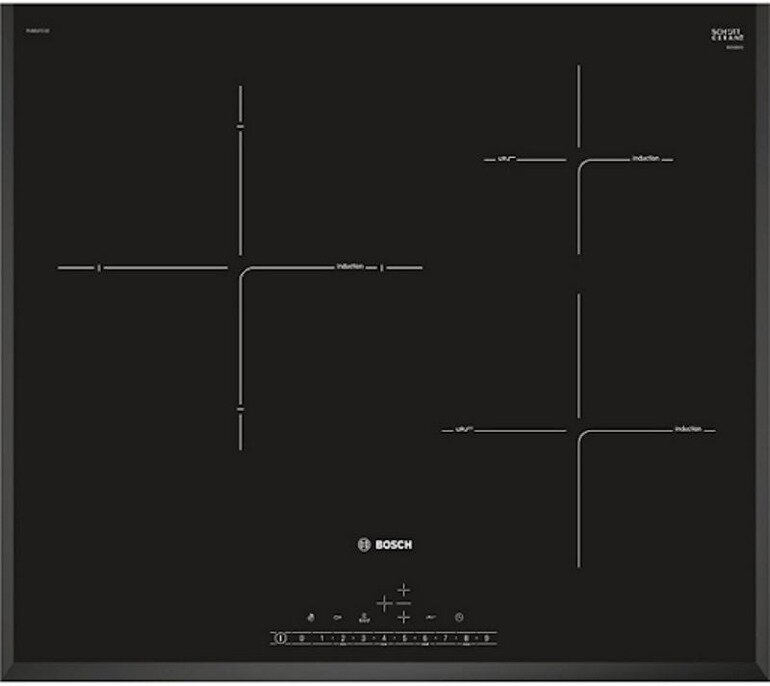This screenshot has width=770, height=686.
Task: Select the large left cooking zone plus symbol
Action: coord(385,604)
